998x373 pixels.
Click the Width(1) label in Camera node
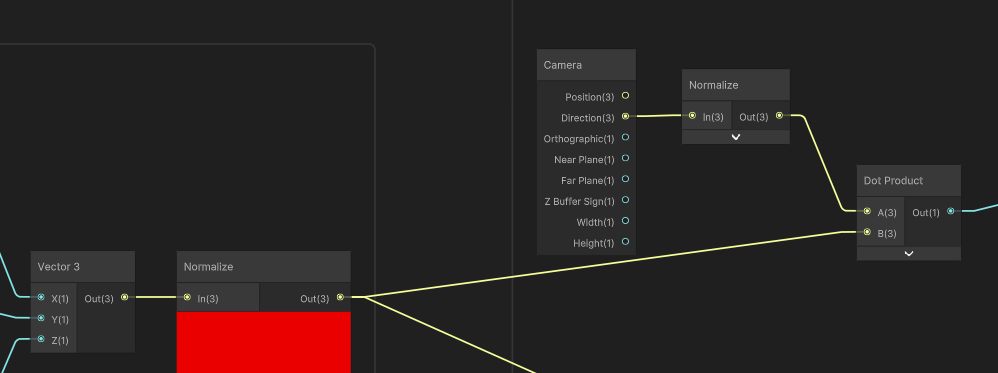click(x=596, y=222)
